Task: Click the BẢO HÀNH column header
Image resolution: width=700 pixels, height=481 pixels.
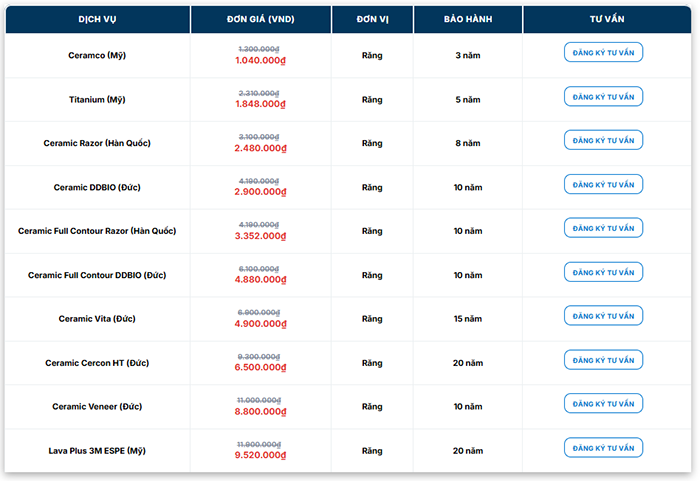Action: coord(470,19)
